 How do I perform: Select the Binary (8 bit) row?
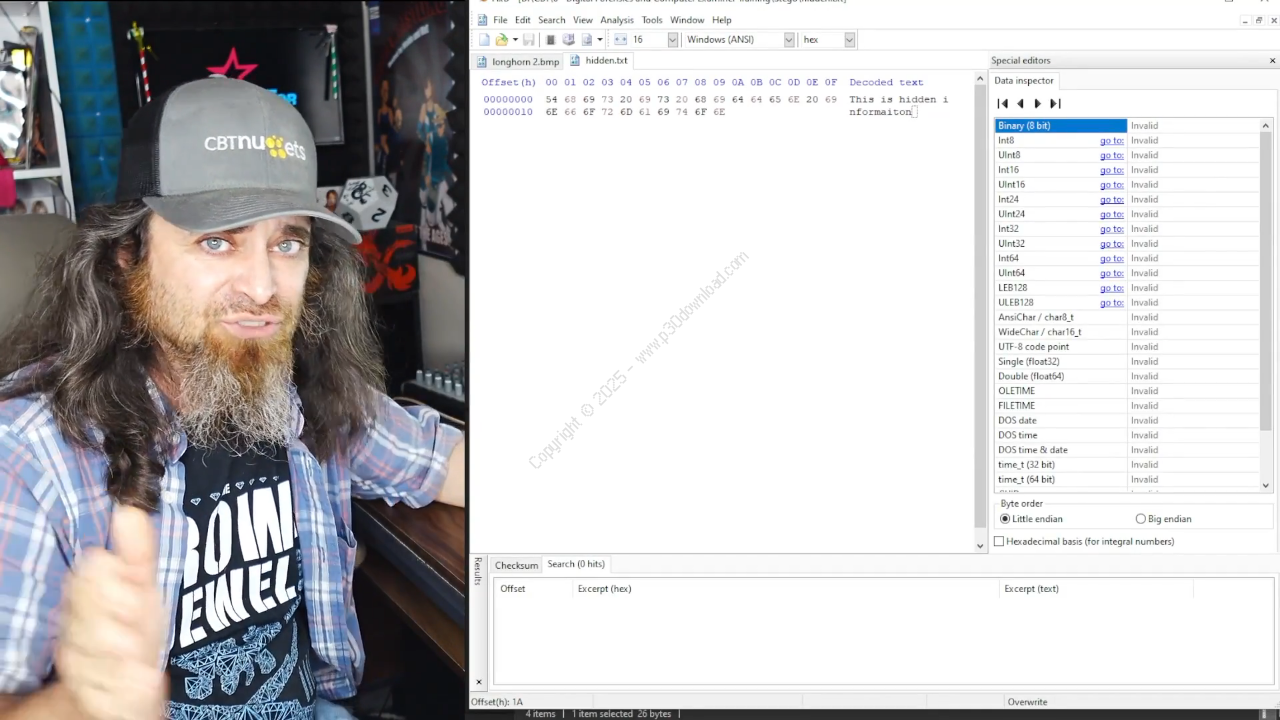[1127, 125]
